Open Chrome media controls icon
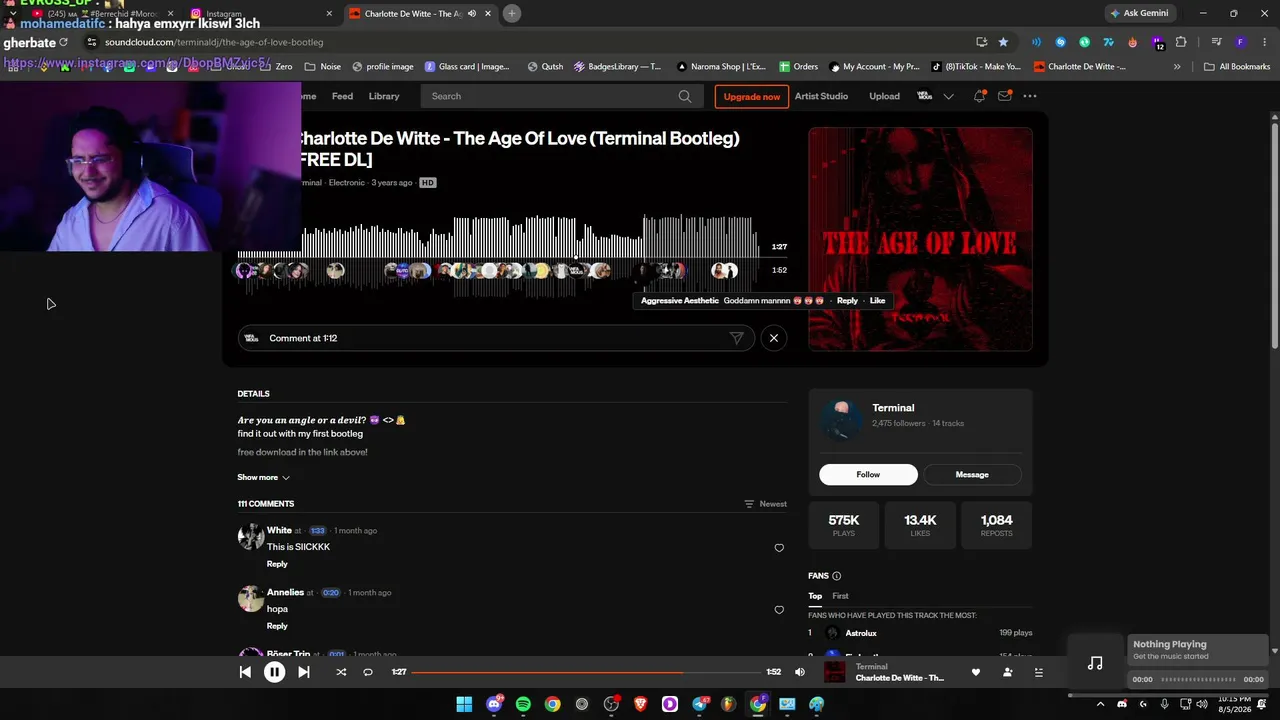The image size is (1280, 720). 1216,42
